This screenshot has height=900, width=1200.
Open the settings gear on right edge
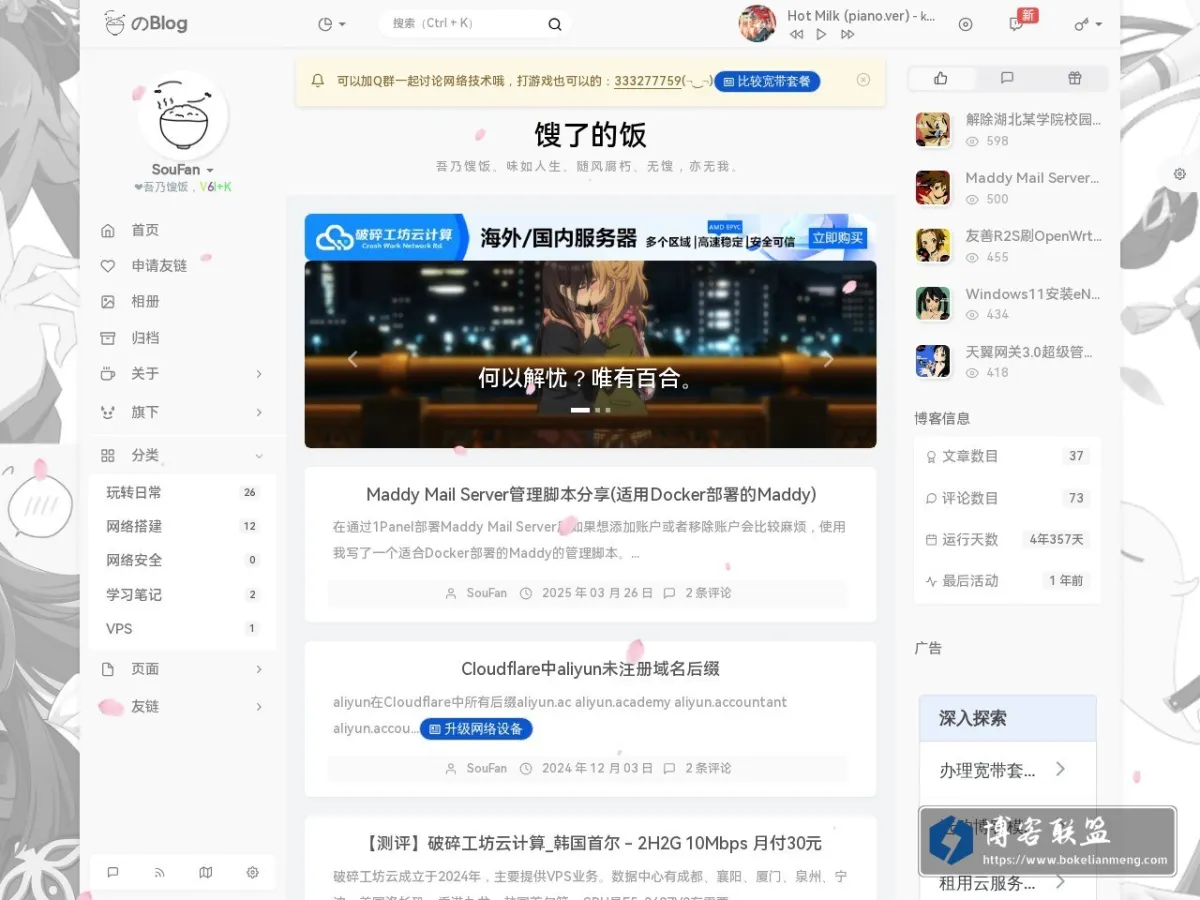coord(1180,174)
